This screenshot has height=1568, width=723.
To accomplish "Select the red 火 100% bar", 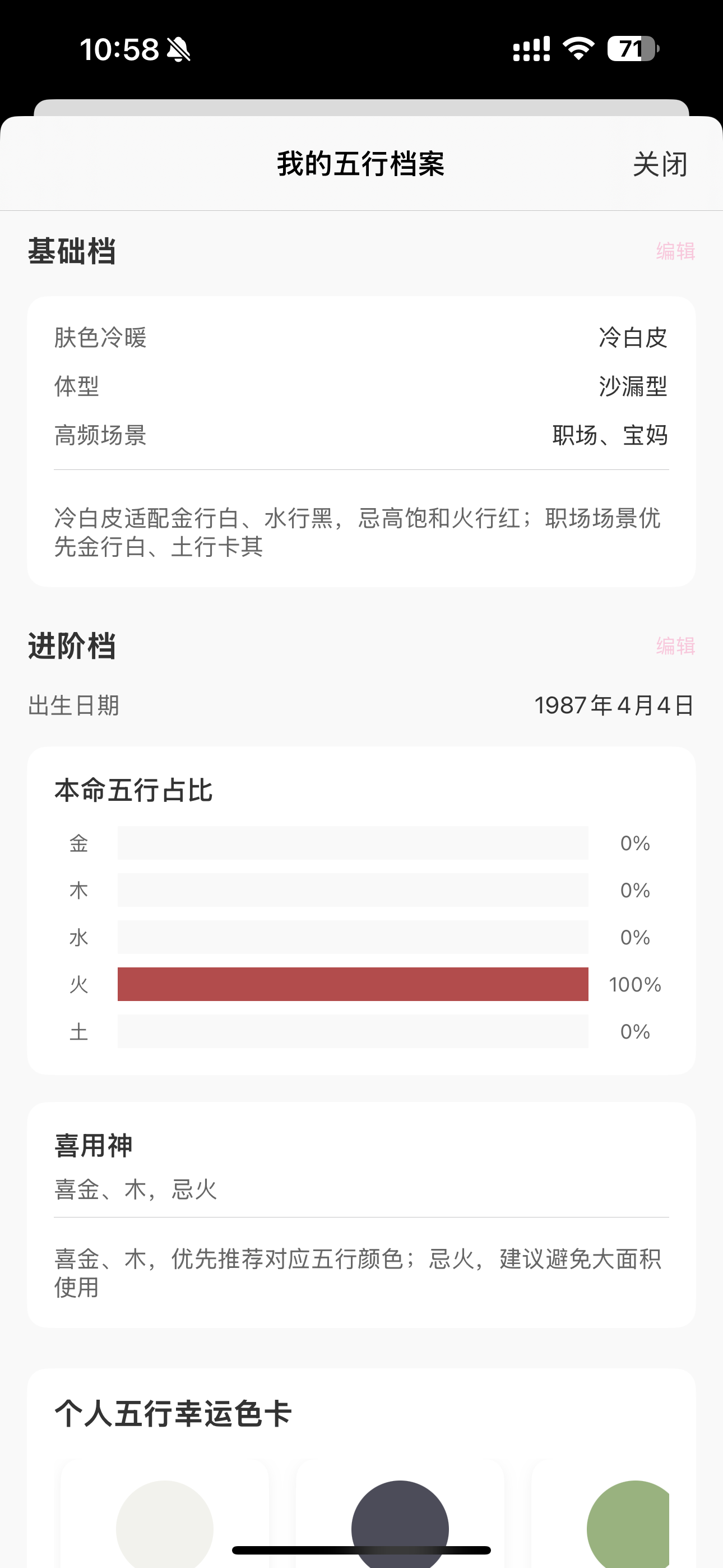I will pos(353,984).
